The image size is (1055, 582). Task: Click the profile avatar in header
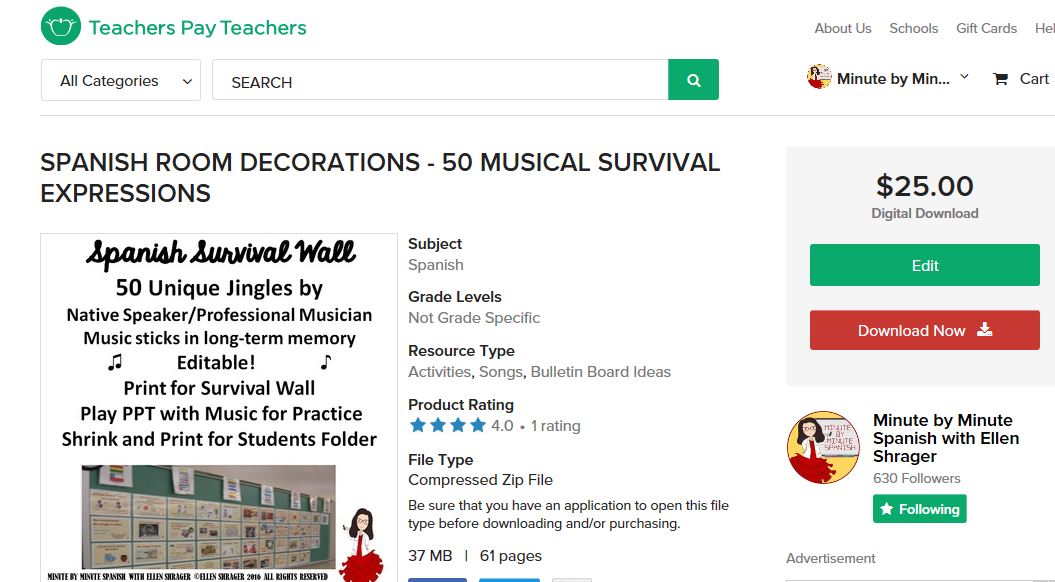(x=819, y=78)
